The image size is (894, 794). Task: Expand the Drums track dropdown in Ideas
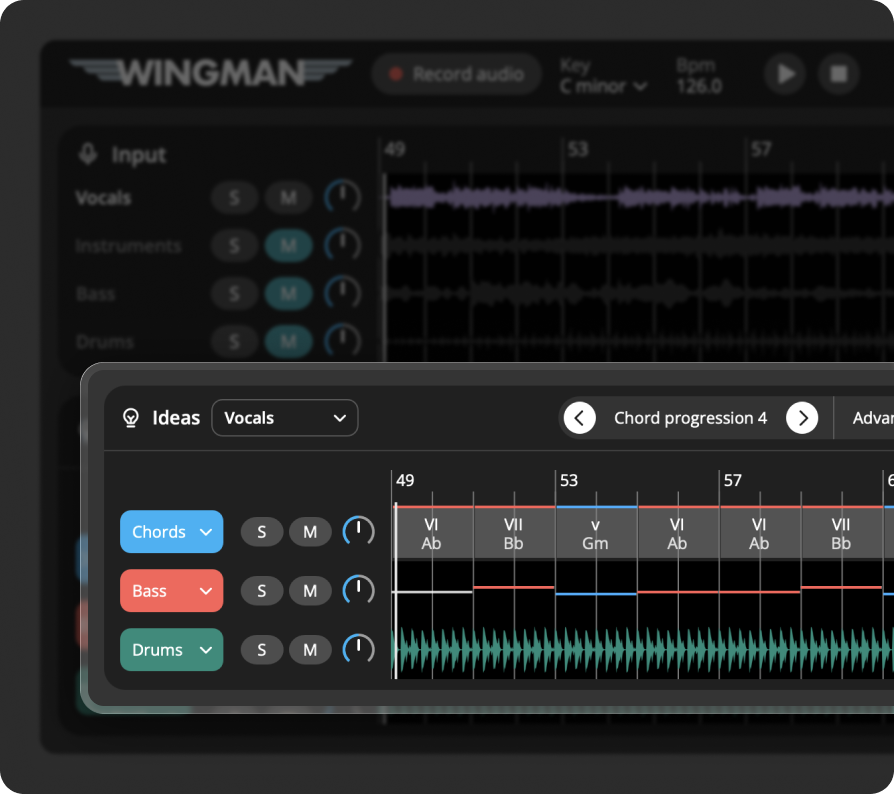coord(172,650)
